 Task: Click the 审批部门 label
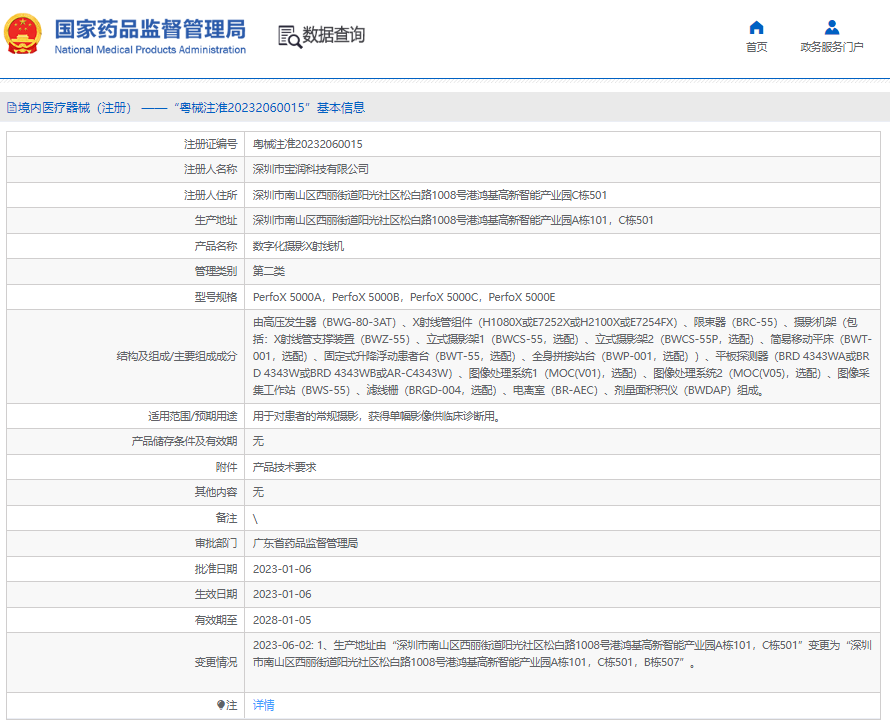pyautogui.click(x=216, y=543)
